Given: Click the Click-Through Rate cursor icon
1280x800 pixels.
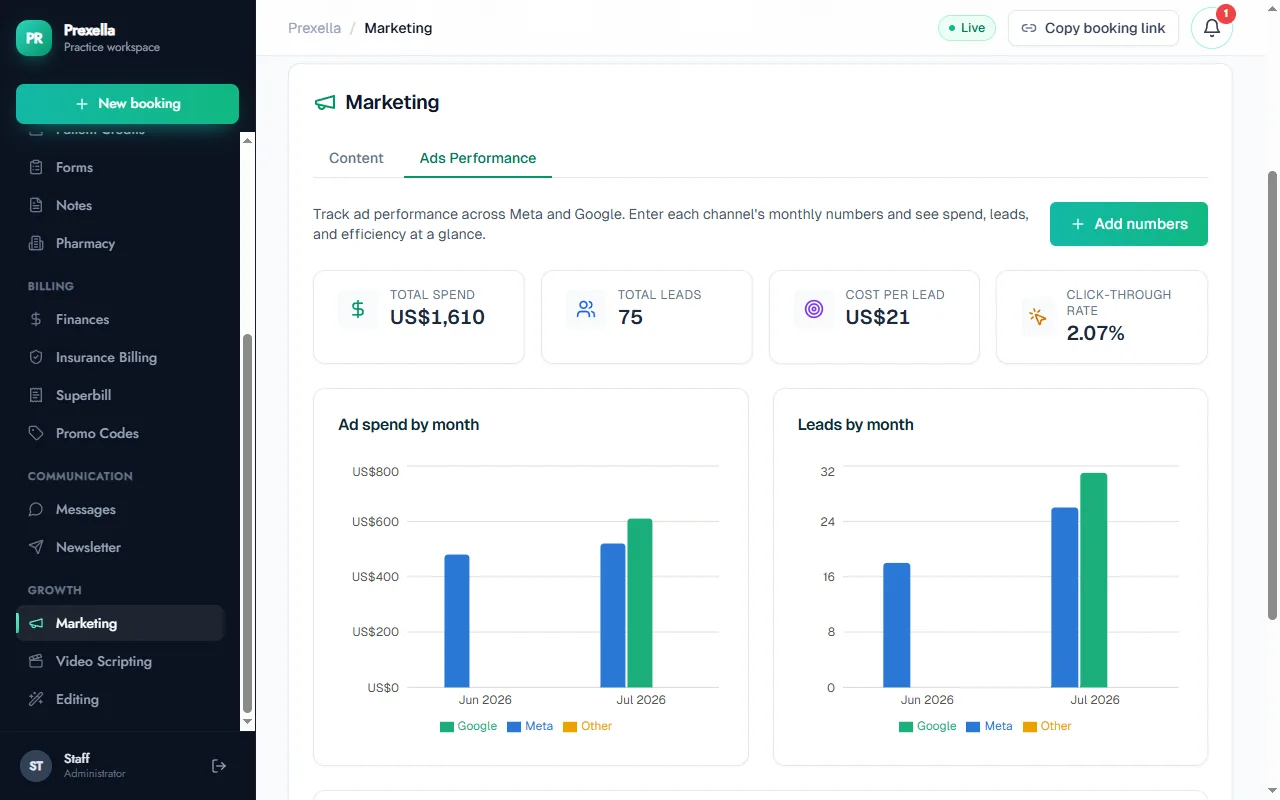Looking at the screenshot, I should point(1038,317).
